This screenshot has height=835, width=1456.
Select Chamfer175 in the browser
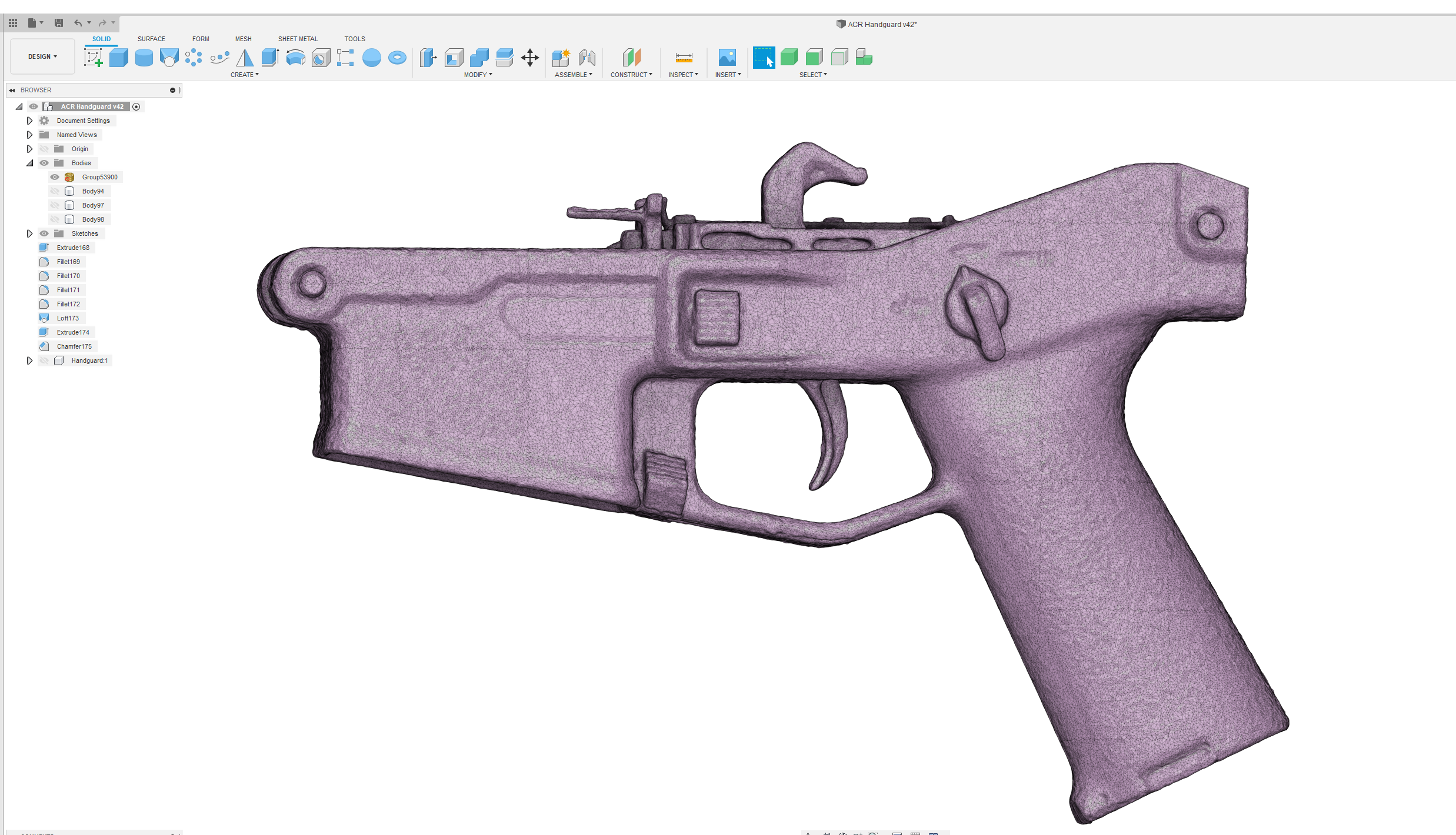[74, 346]
